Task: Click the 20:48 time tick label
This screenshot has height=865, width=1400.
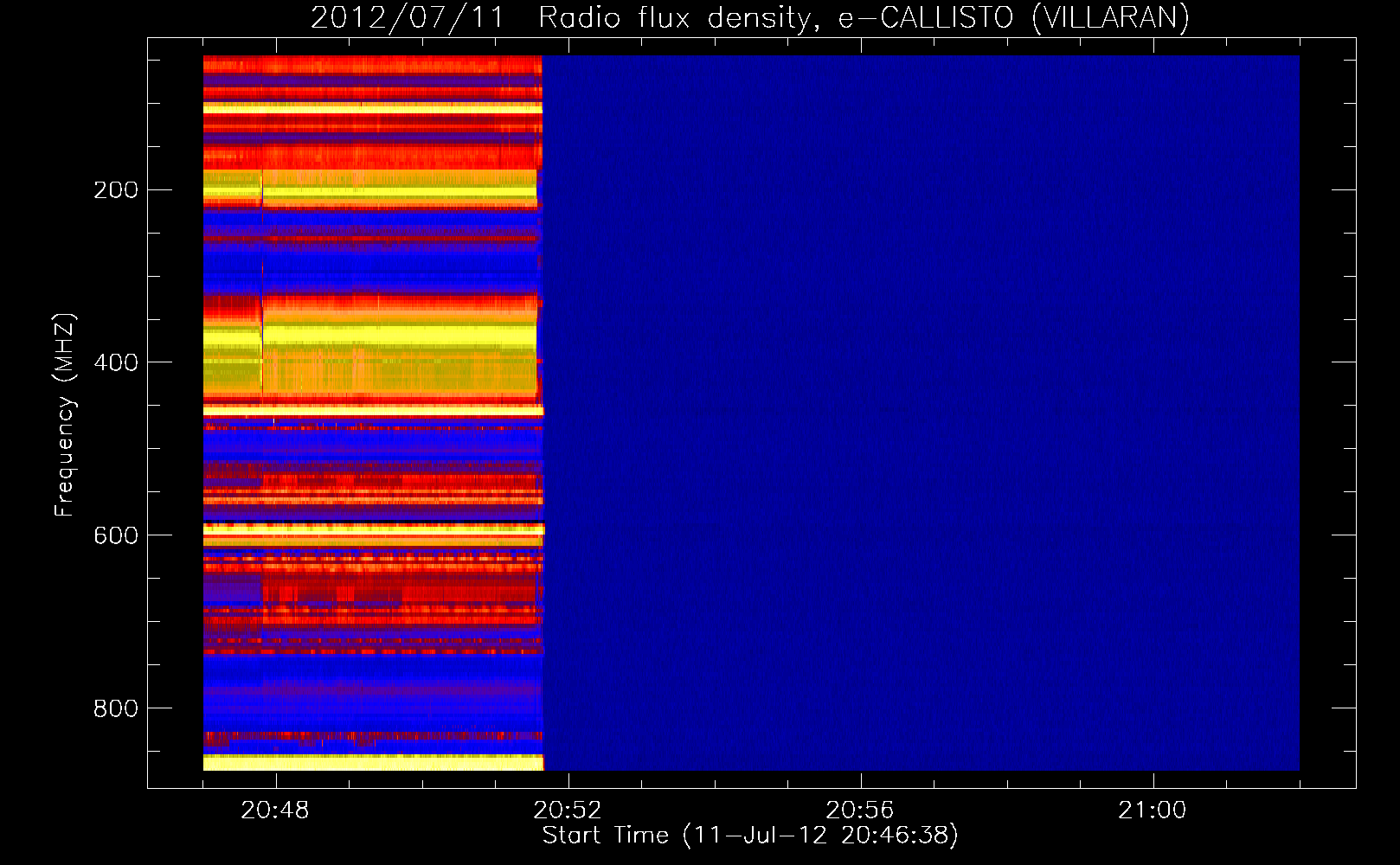Action: point(275,811)
